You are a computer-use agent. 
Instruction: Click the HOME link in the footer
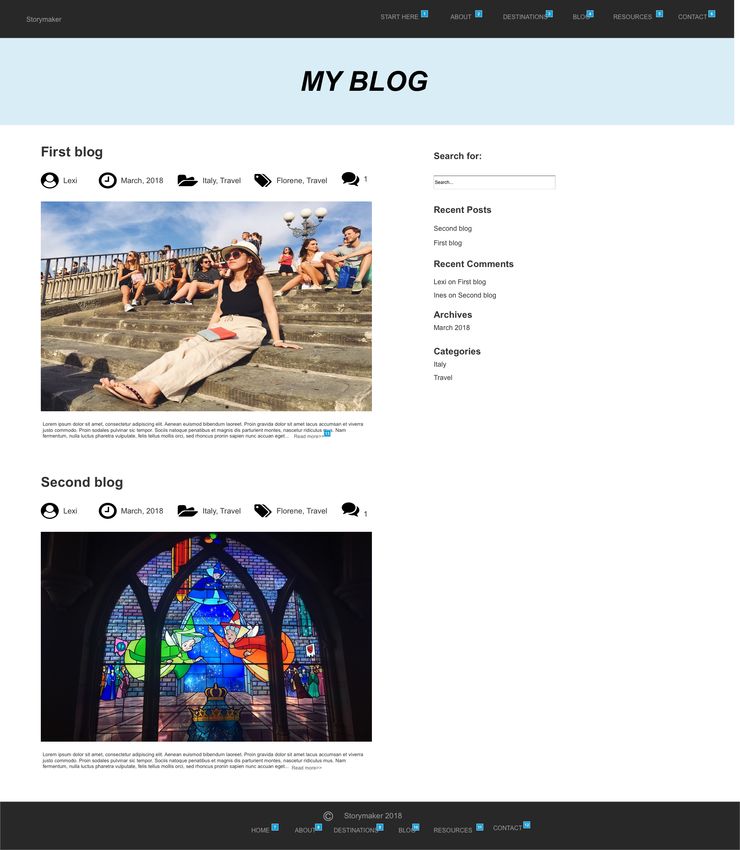260,830
